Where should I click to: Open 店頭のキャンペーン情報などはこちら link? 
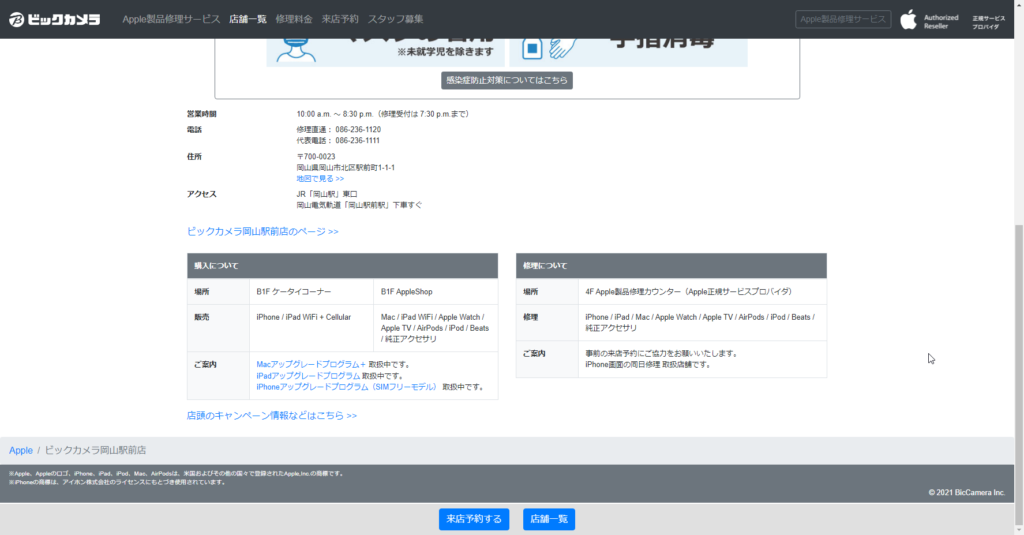click(271, 415)
